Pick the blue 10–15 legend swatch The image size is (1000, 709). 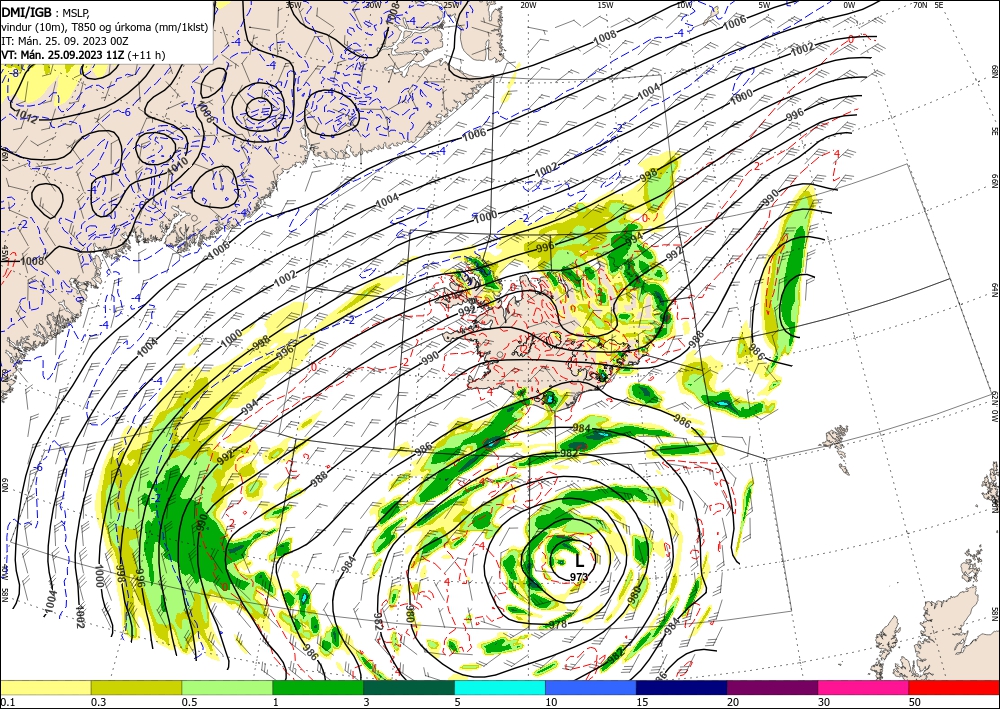point(591,687)
